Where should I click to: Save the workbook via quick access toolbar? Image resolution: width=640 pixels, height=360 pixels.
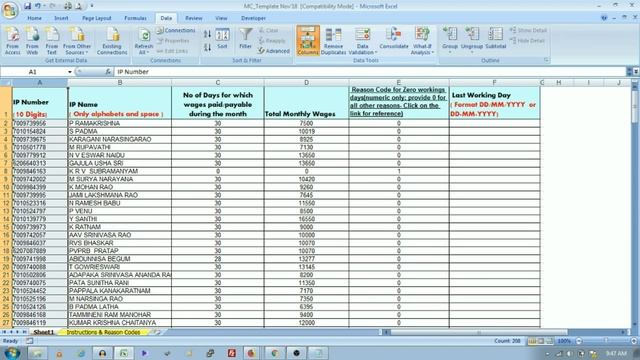point(27,6)
